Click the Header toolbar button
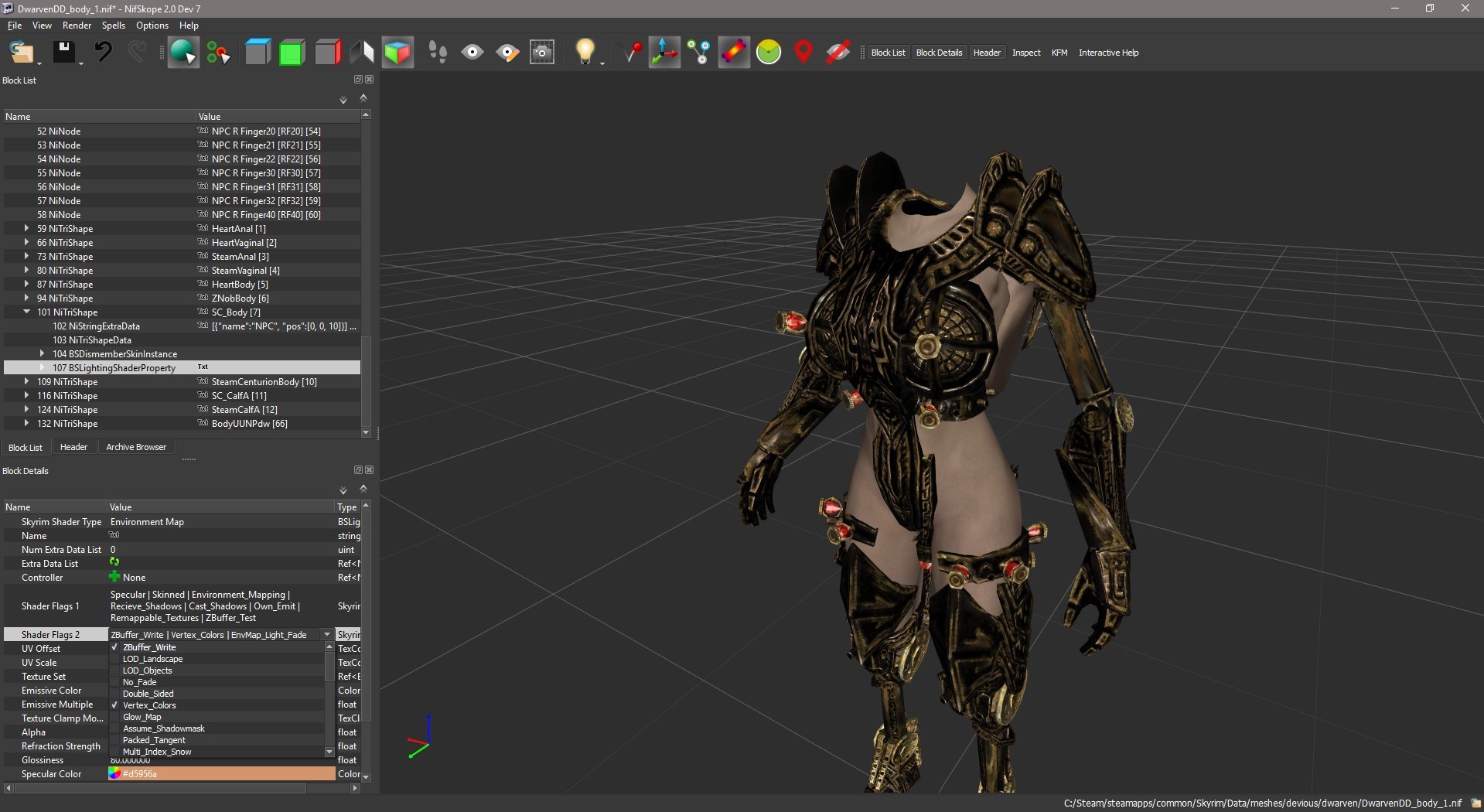 [x=987, y=53]
